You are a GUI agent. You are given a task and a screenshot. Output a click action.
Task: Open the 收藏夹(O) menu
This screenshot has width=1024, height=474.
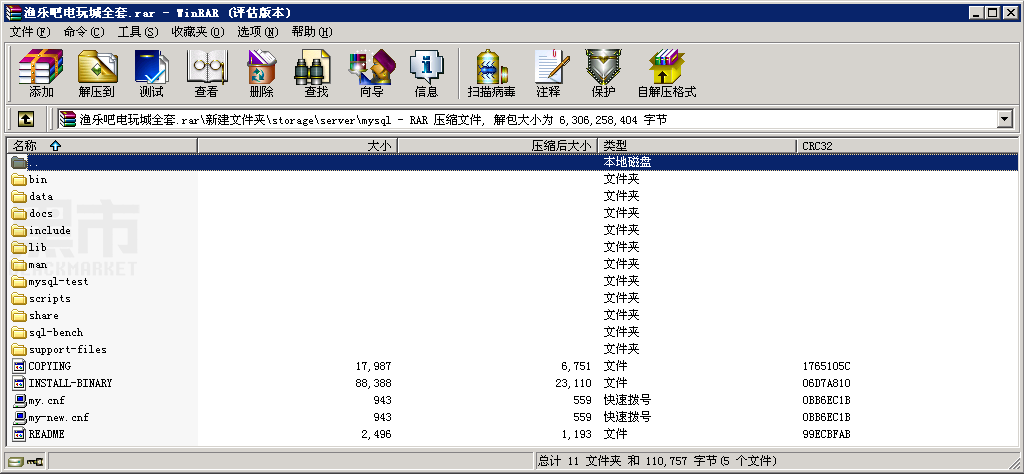(x=198, y=32)
